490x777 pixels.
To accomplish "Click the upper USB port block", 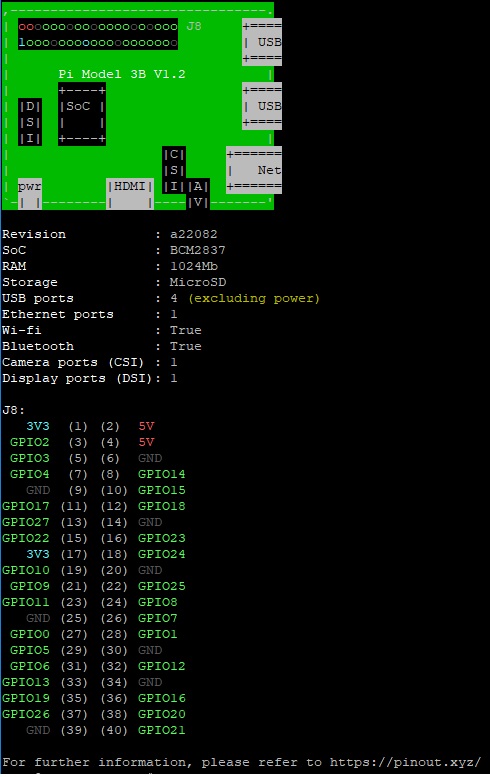I will click(262, 42).
